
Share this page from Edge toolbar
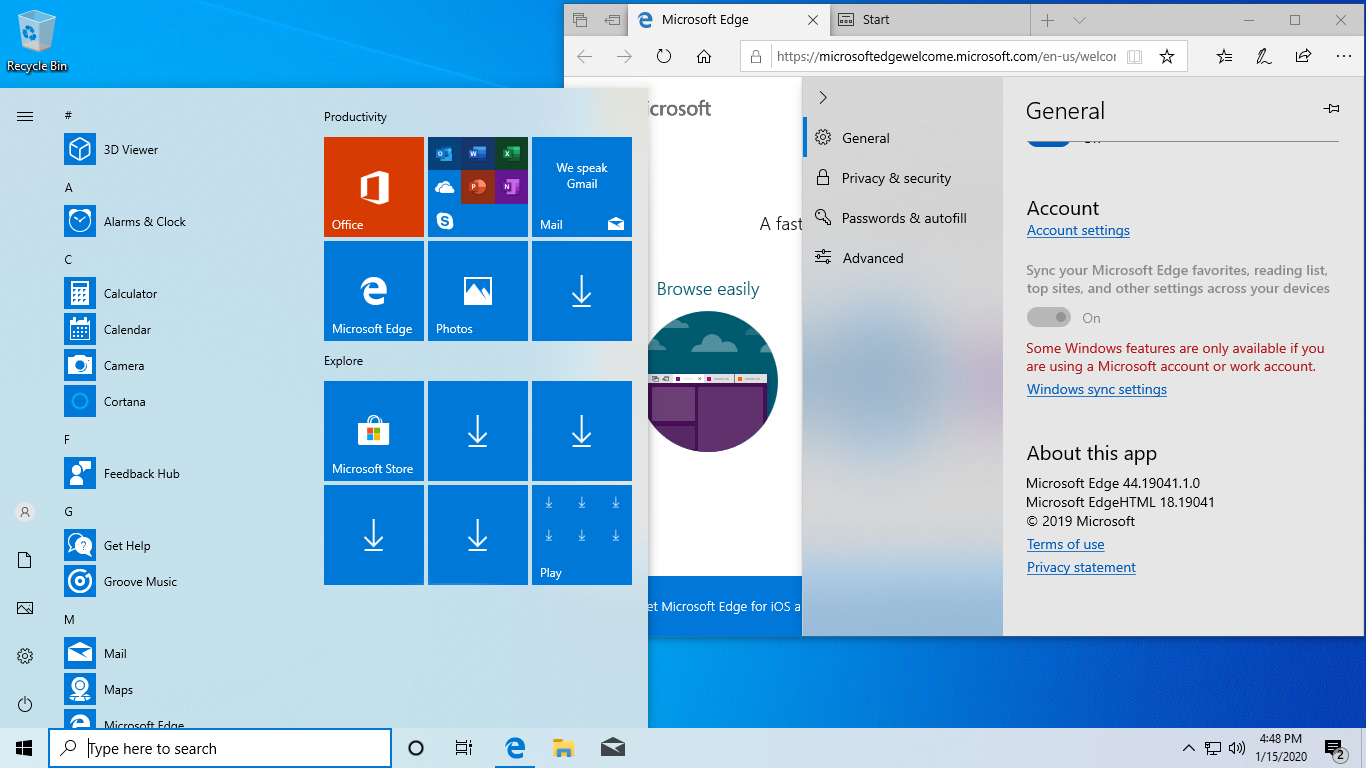(x=1303, y=57)
